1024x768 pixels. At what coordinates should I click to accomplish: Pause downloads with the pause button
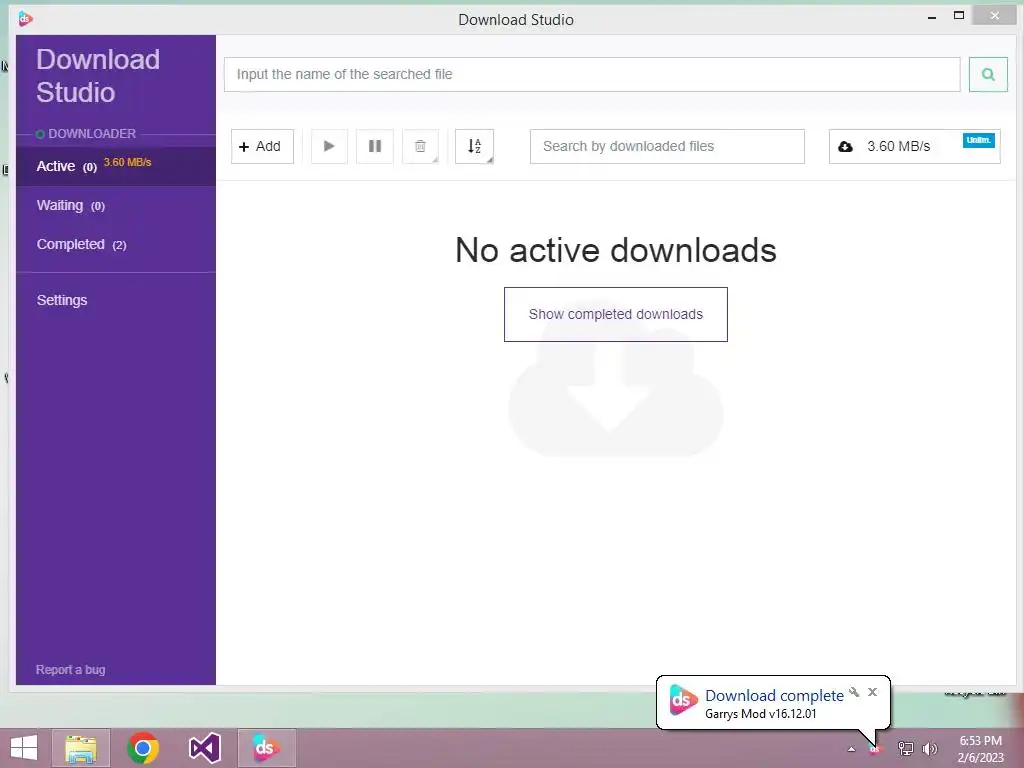[x=375, y=146]
